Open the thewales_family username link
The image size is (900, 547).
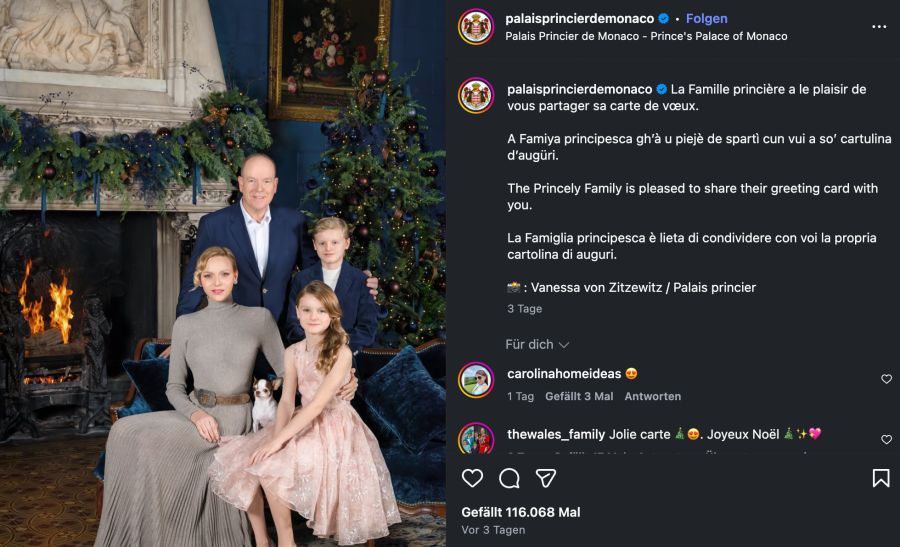pos(556,434)
